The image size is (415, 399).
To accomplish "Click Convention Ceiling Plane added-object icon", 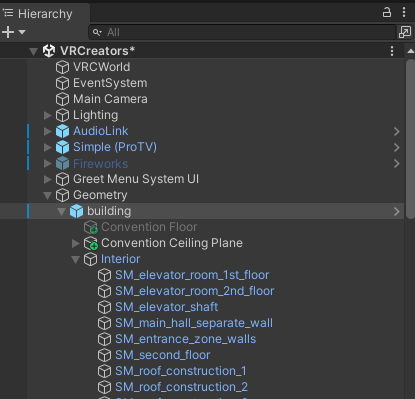I will pos(91,243).
